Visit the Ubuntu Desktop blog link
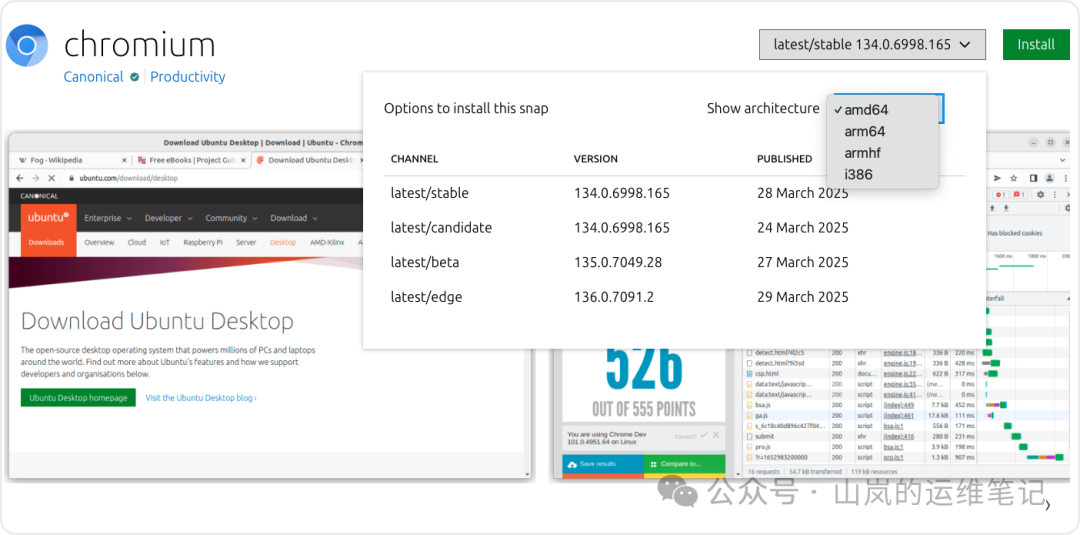Viewport: 1080px width, 535px height. (201, 398)
